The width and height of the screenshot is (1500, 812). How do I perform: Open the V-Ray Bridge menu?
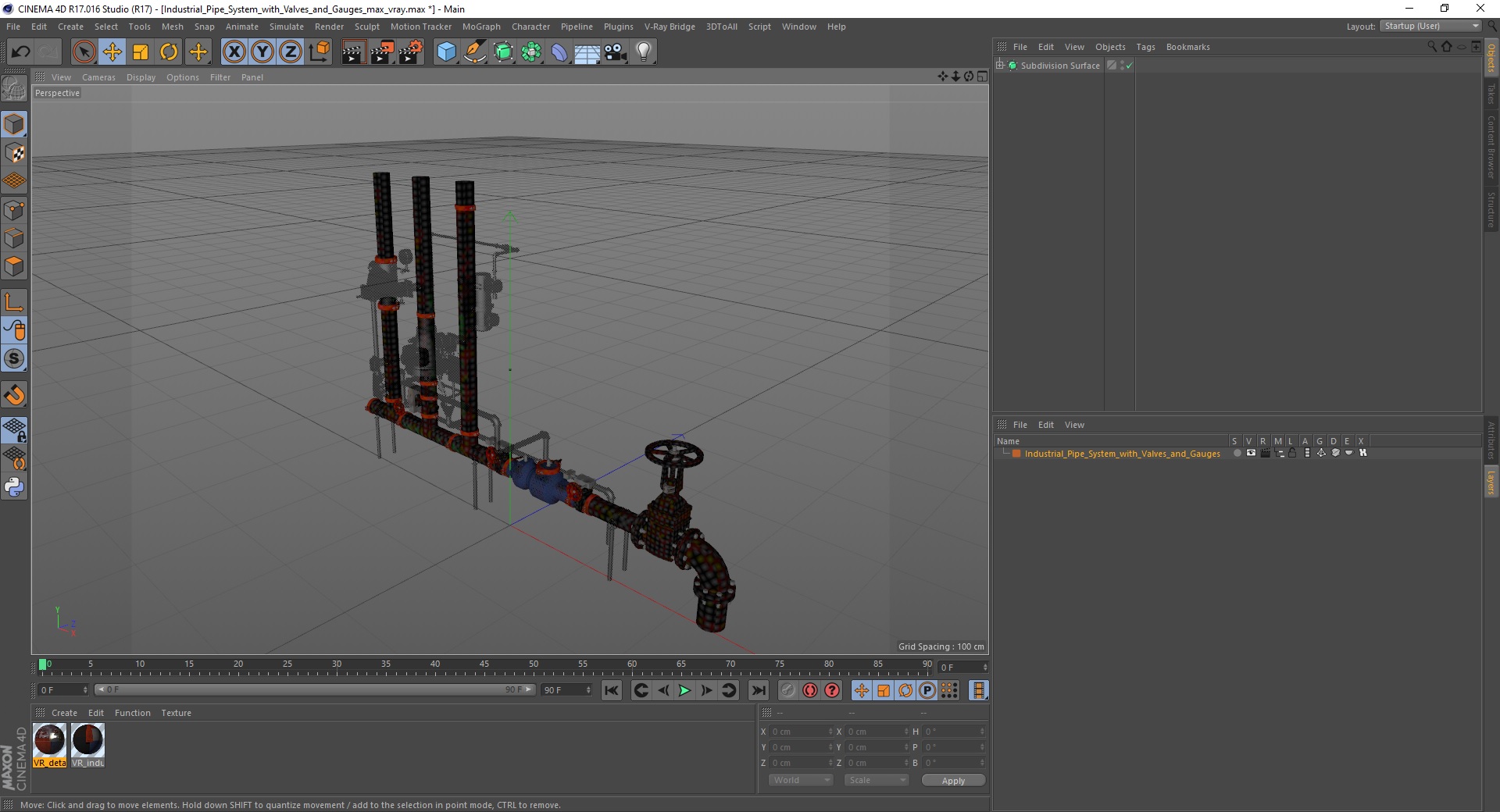(x=670, y=27)
